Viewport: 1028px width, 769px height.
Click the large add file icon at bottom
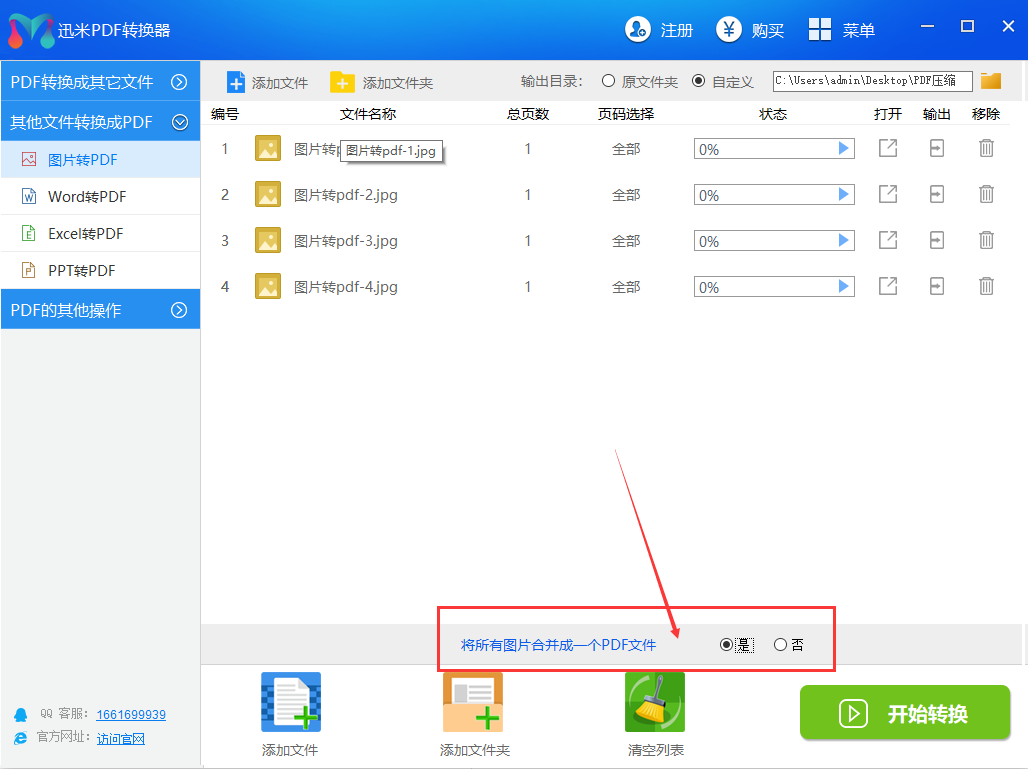[290, 703]
